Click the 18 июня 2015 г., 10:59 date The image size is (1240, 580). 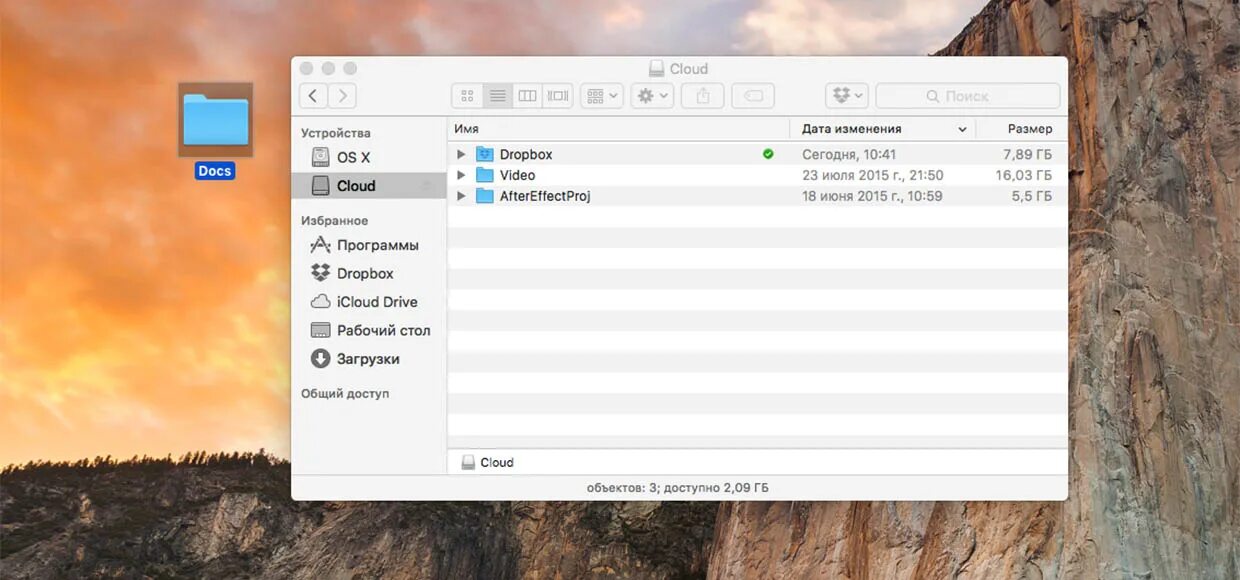click(873, 196)
